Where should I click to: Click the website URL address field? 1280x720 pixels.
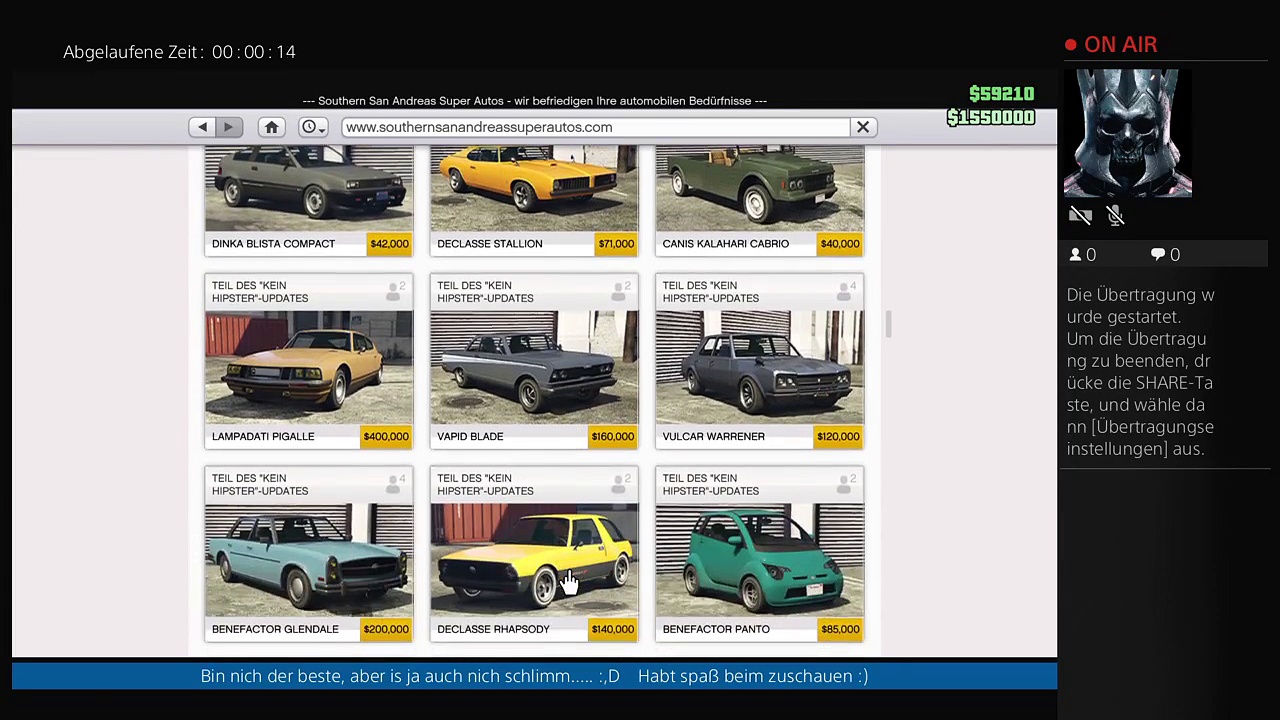[x=595, y=127]
